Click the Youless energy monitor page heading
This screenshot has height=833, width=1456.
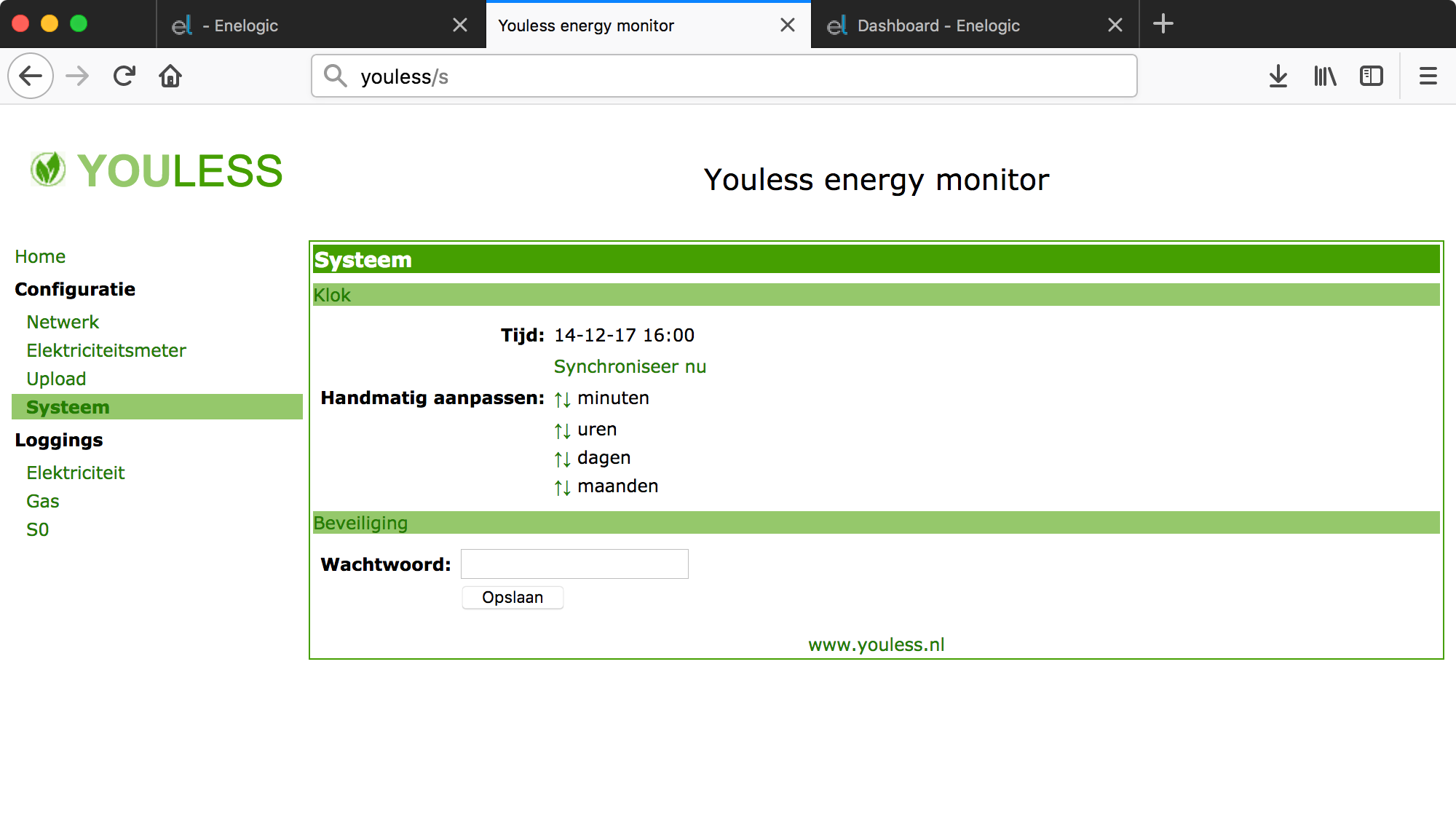[877, 180]
